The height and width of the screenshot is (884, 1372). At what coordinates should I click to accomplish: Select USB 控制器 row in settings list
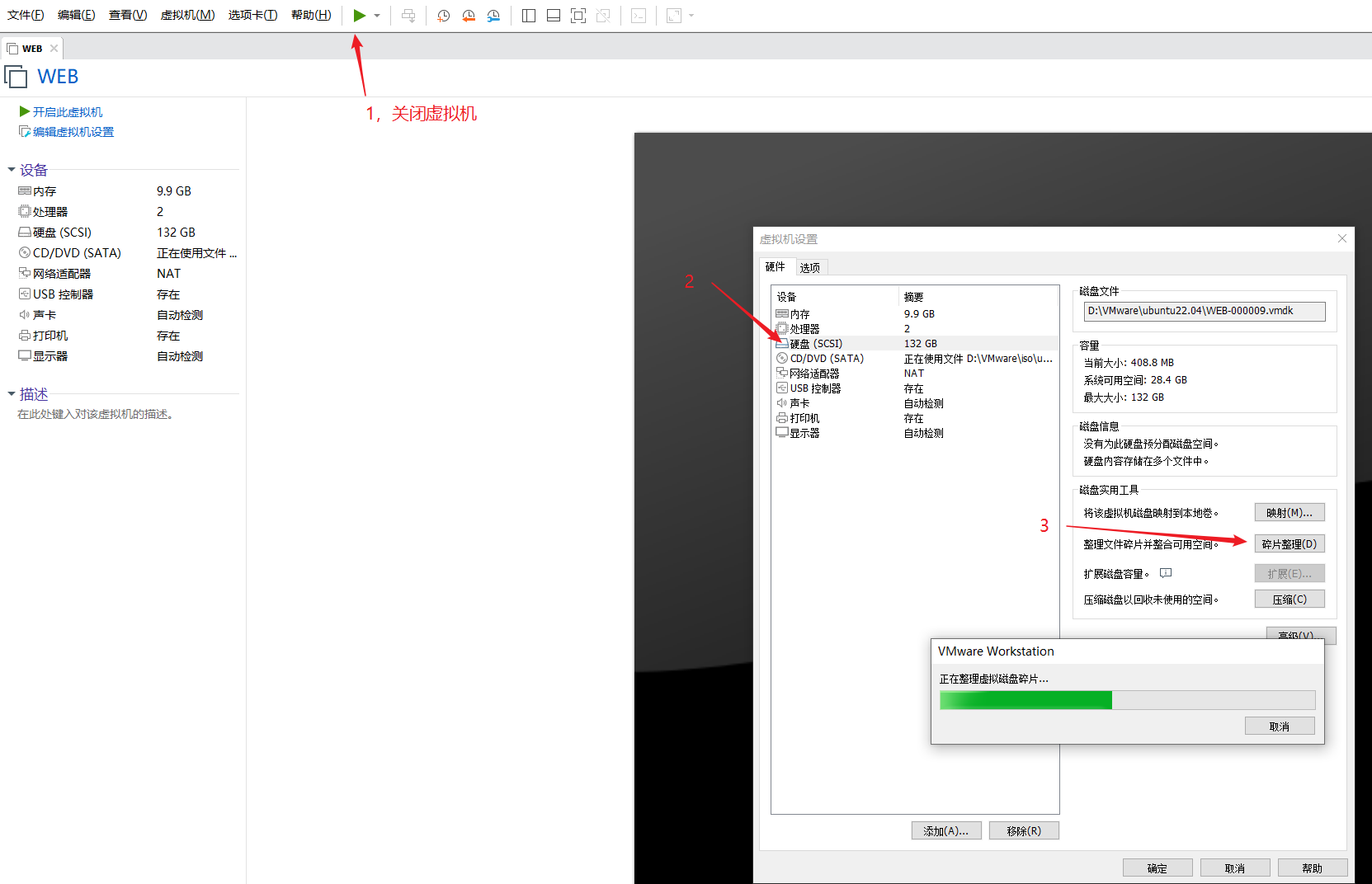tap(916, 388)
